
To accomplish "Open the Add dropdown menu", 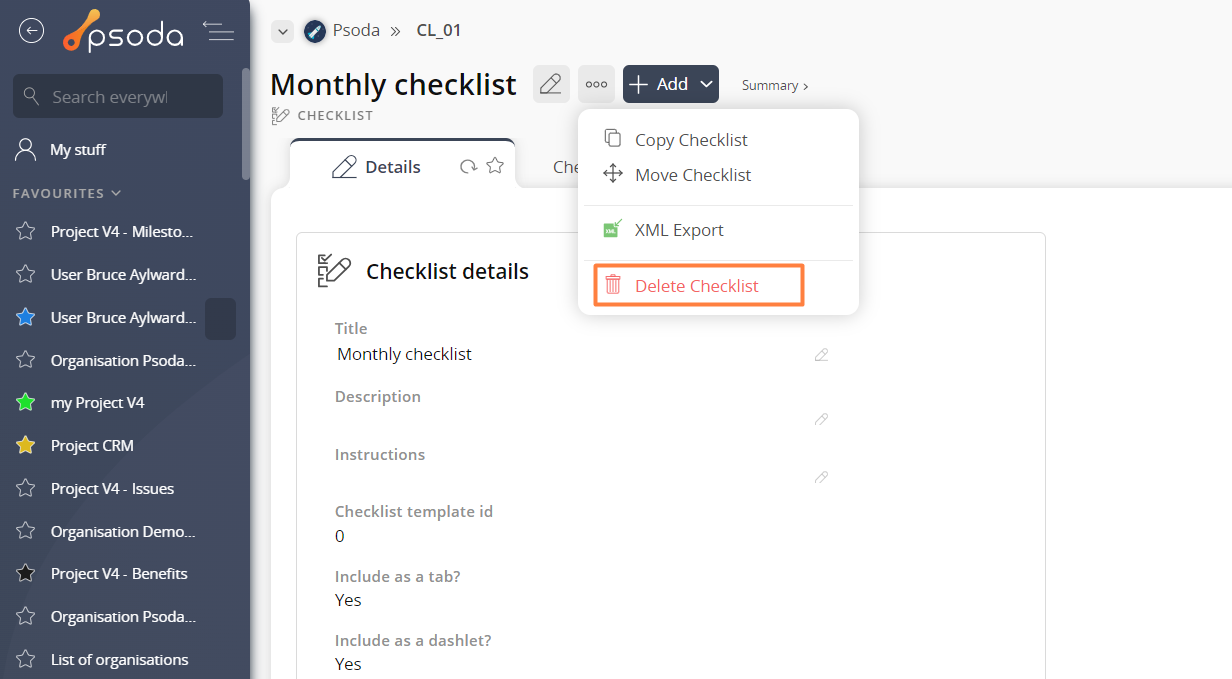I will 671,84.
